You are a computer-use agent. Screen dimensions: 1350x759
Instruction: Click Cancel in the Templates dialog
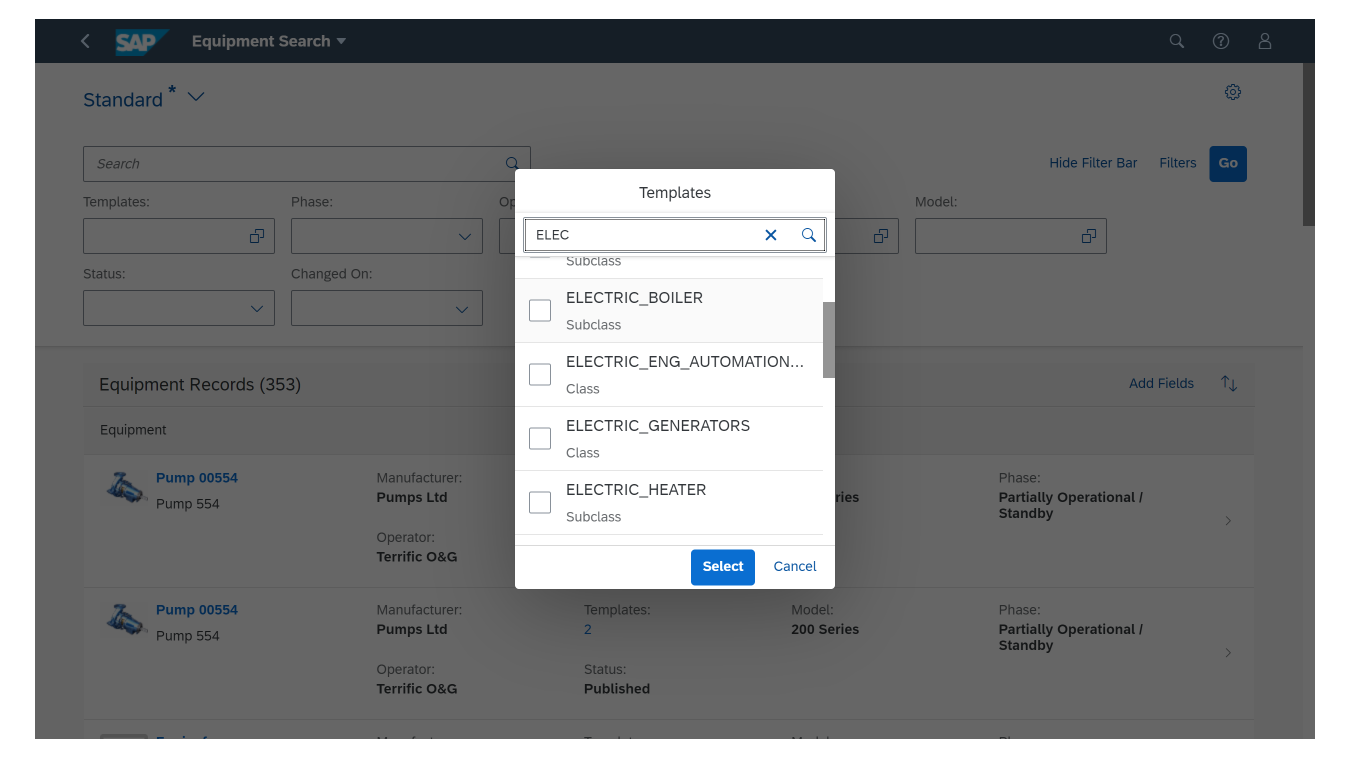click(795, 566)
